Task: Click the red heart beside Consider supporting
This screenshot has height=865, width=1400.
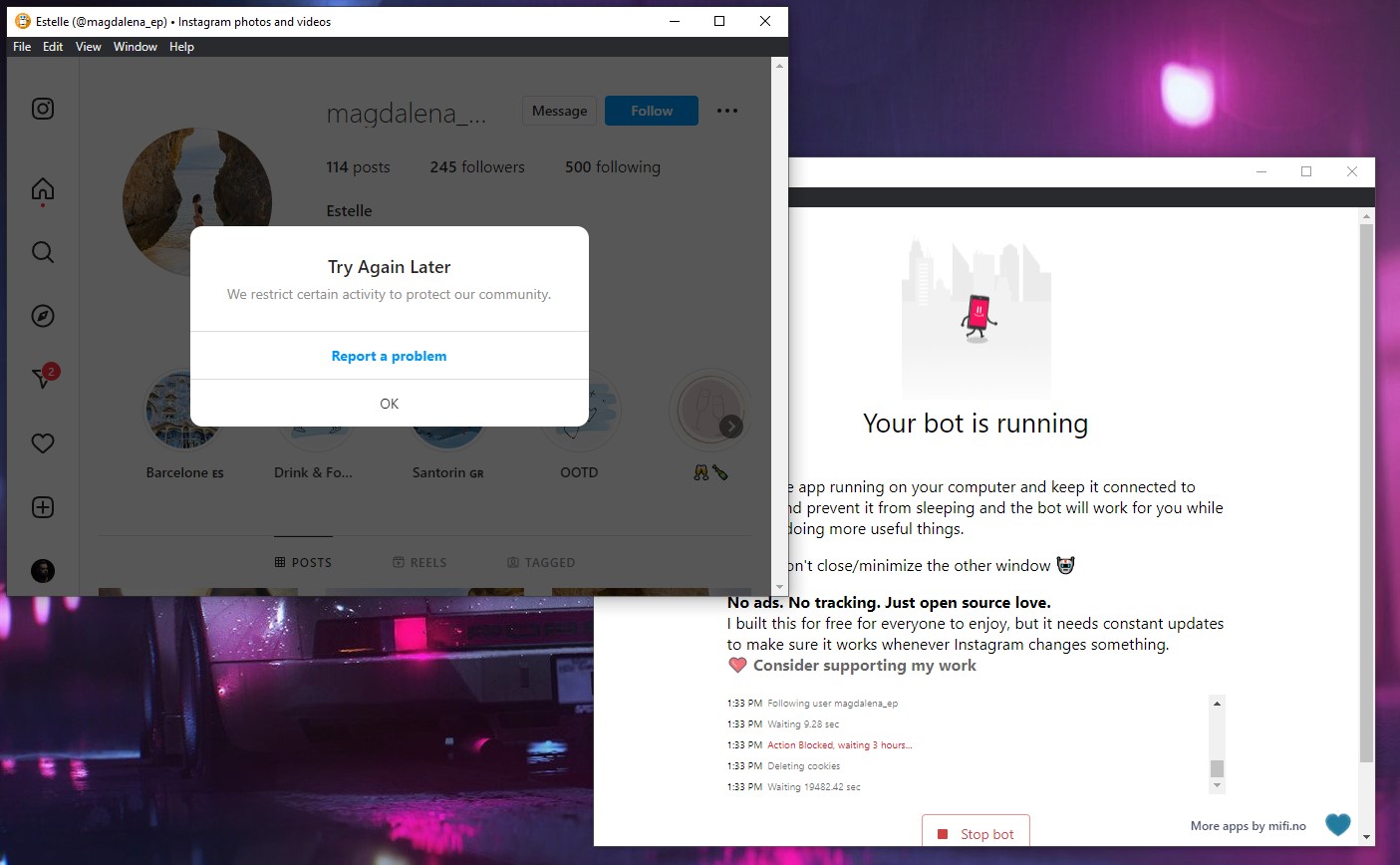Action: click(737, 665)
